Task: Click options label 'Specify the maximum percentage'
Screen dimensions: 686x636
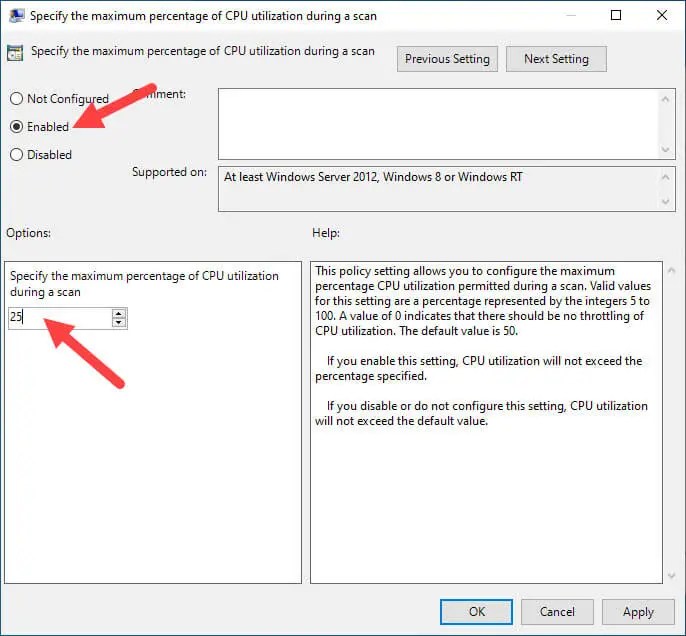Action: coord(144,283)
